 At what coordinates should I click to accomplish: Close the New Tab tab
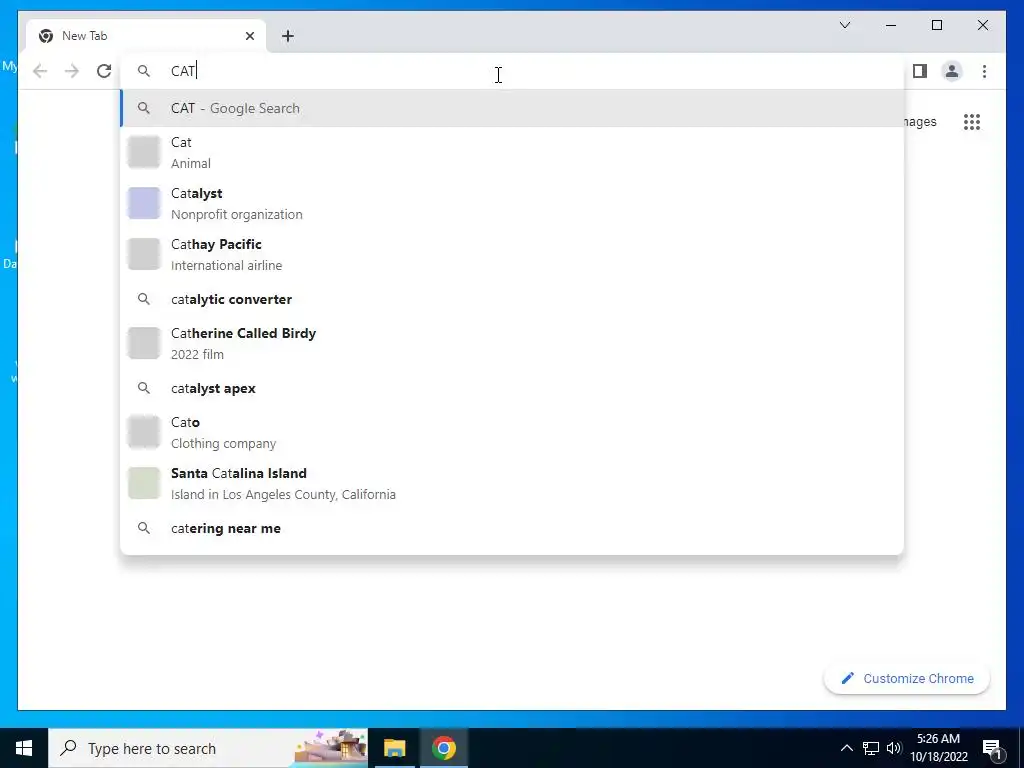pos(249,36)
